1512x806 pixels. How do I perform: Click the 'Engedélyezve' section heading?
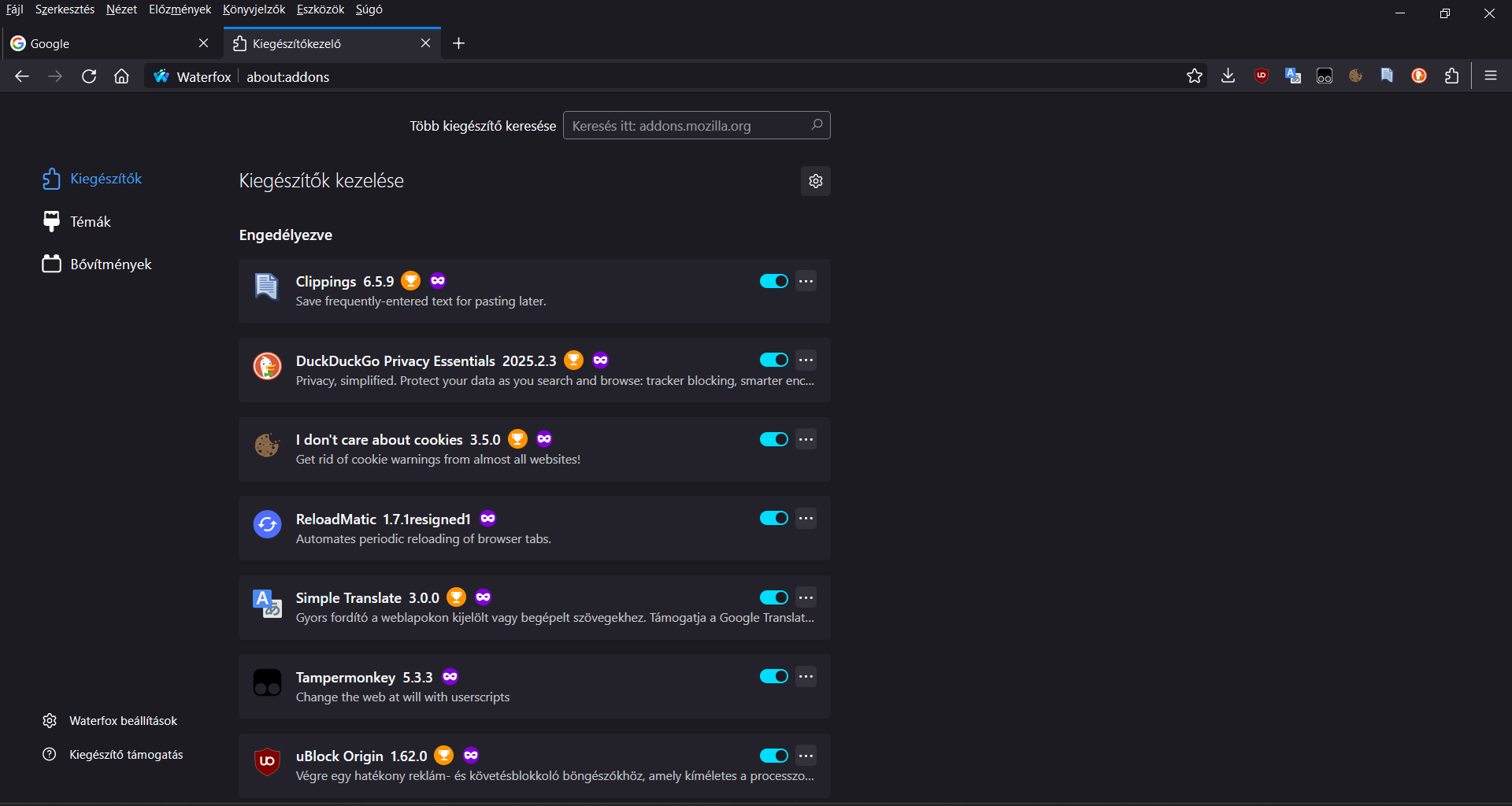286,235
